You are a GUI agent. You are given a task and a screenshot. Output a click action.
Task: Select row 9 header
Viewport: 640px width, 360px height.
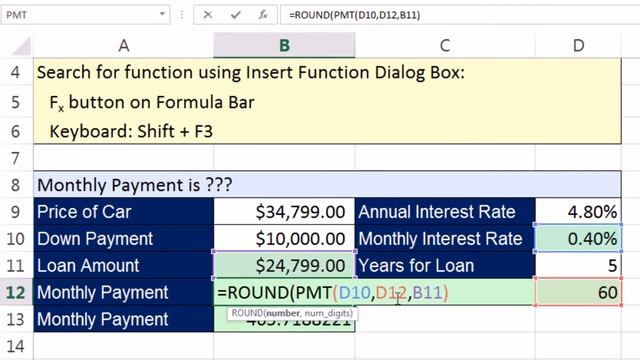pos(16,212)
